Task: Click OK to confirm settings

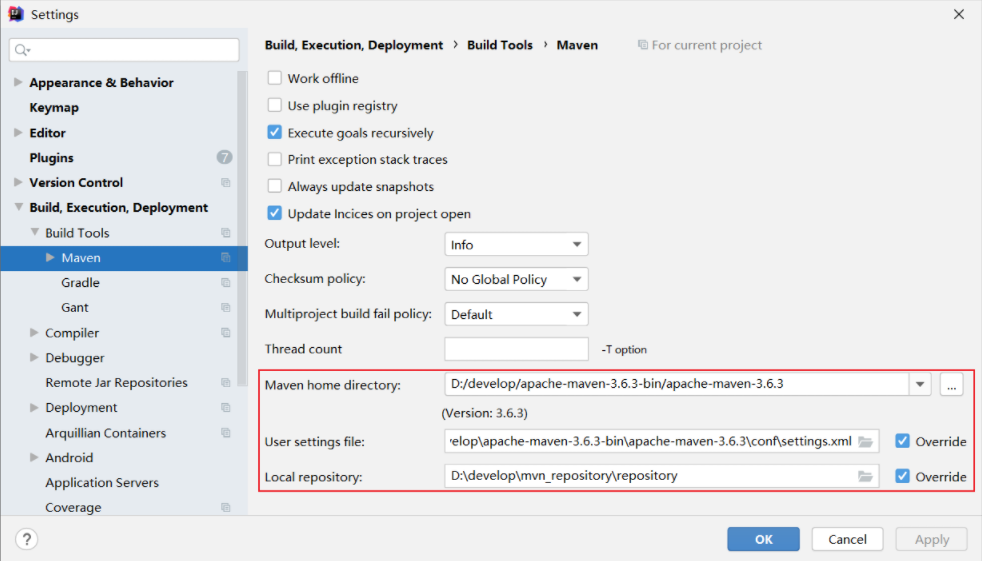Action: pyautogui.click(x=763, y=539)
